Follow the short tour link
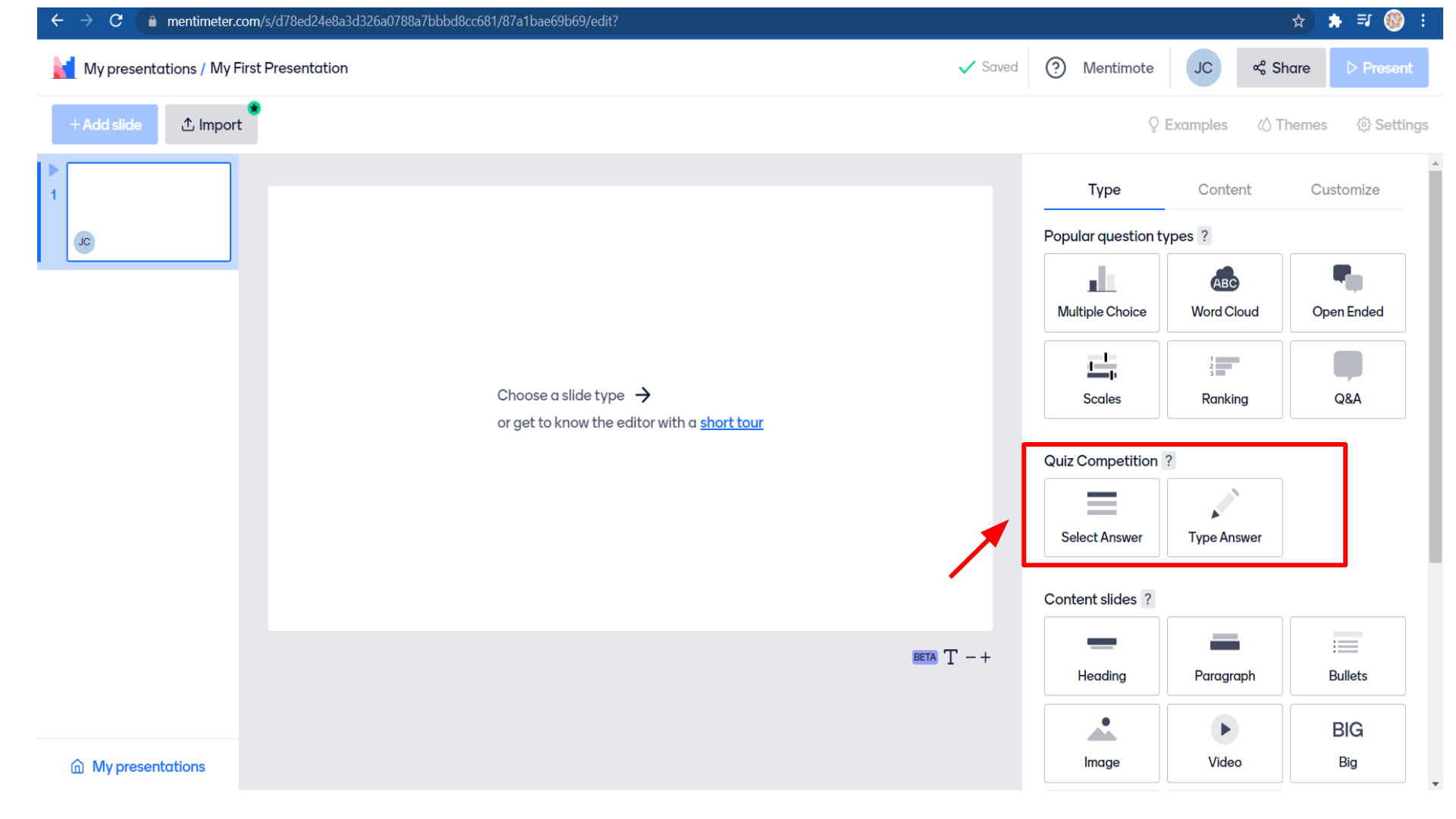 click(731, 422)
